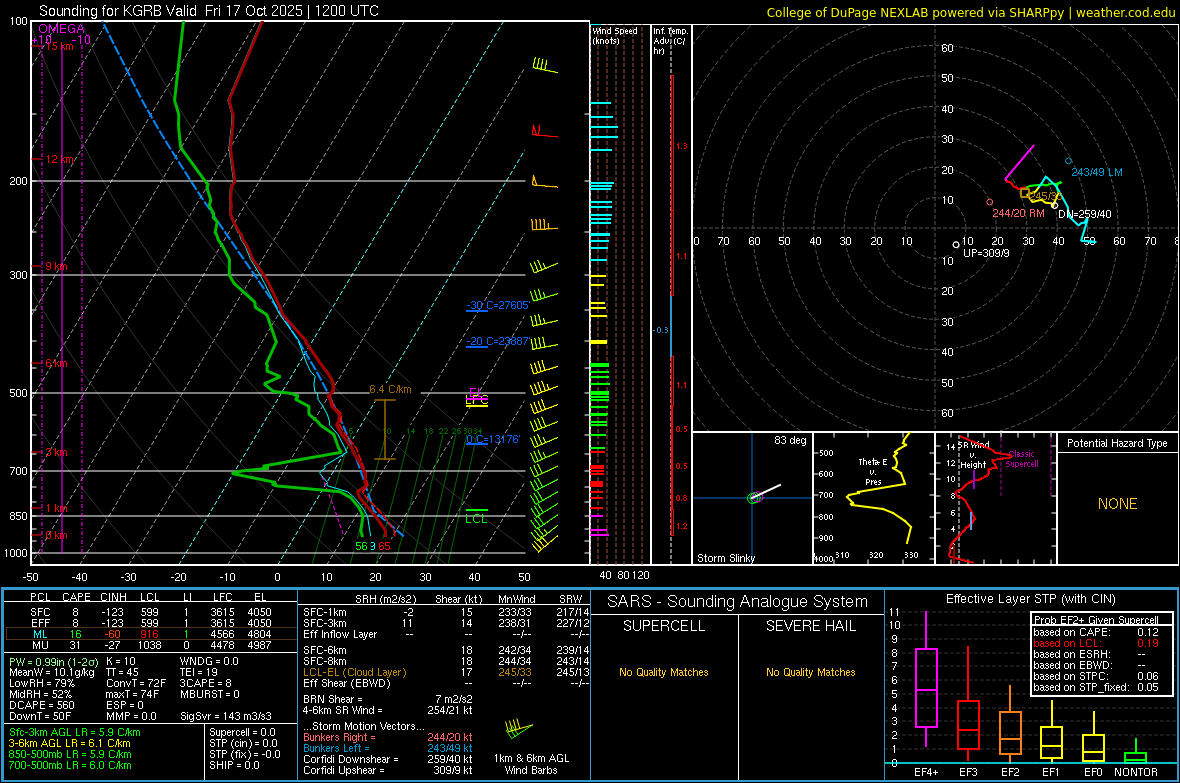Screen dimensions: 1180x783
Task: Click the MeanW = 10.1g/kg value
Action: coord(52,672)
